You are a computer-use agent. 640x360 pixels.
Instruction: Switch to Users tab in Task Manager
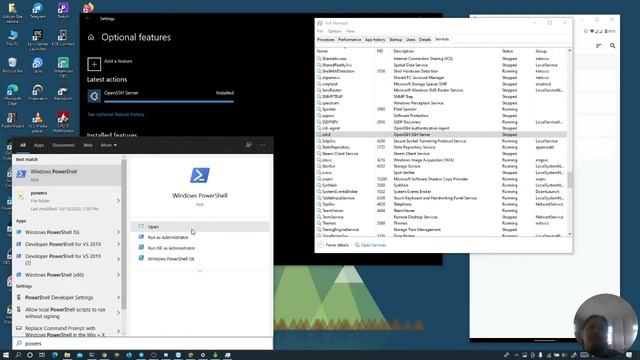click(x=411, y=40)
